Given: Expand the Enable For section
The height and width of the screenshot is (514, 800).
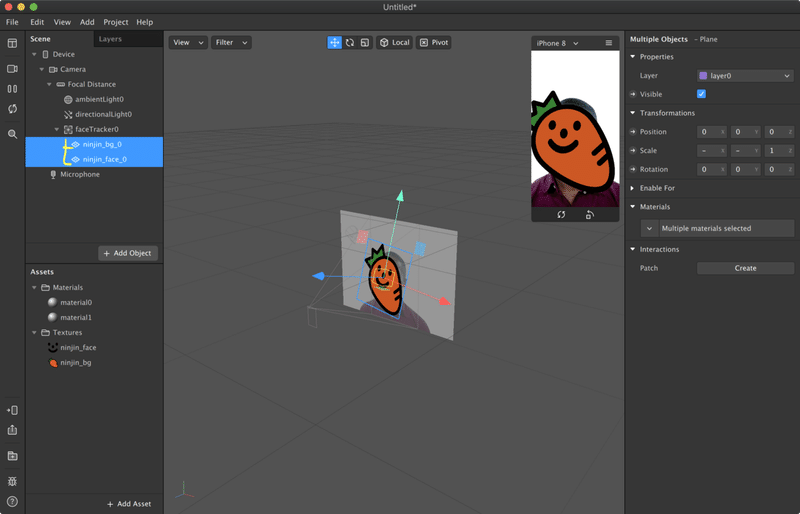Looking at the screenshot, I should point(633,188).
